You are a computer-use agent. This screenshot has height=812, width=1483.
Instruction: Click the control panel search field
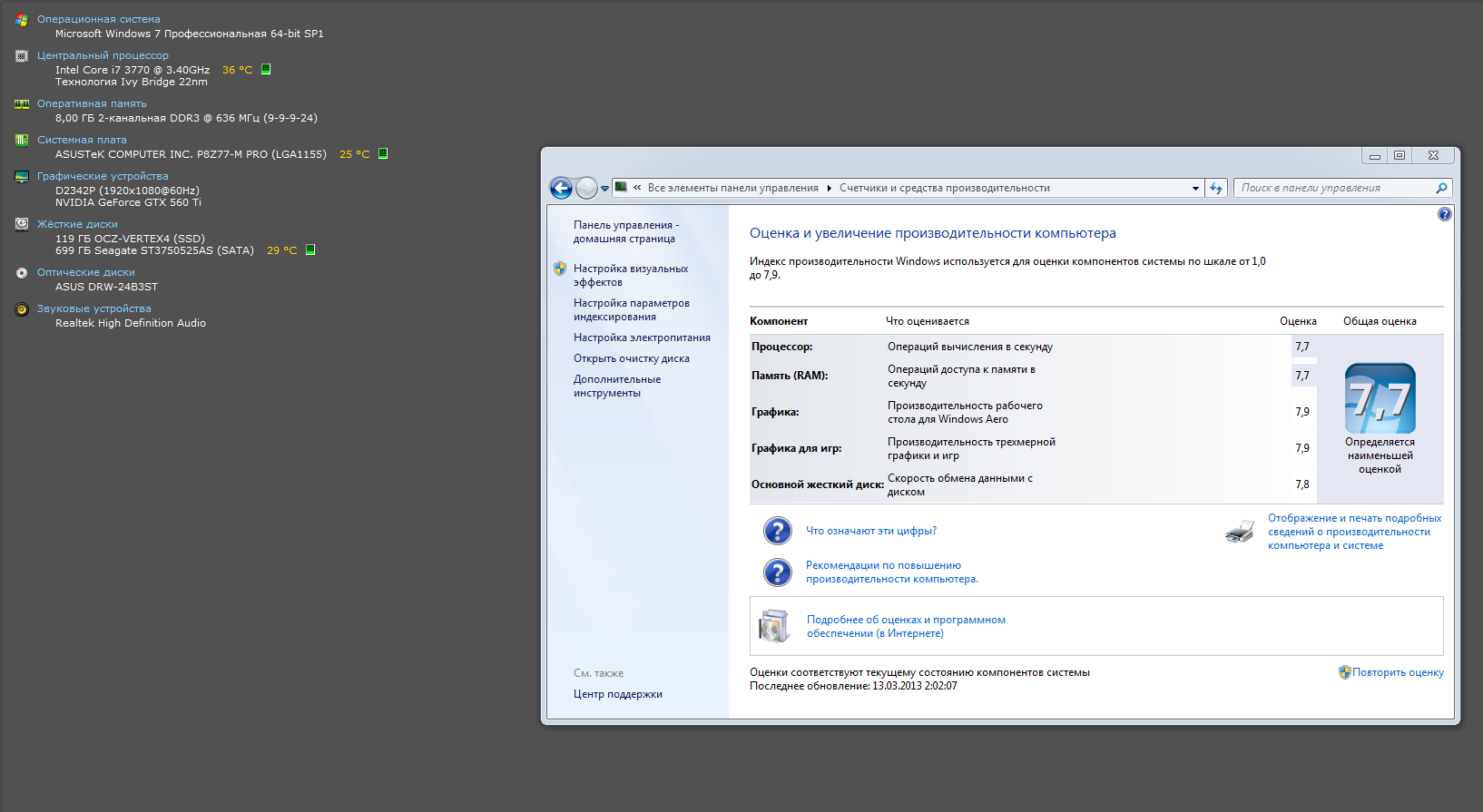1332,188
